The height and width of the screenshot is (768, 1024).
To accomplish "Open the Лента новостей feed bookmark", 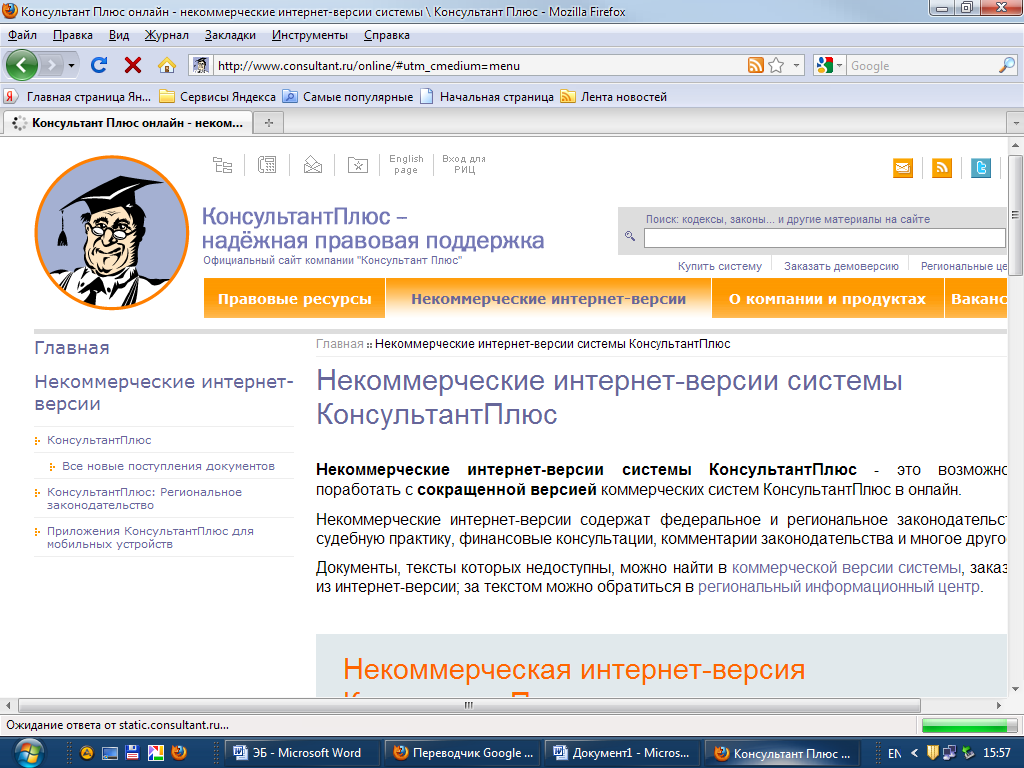I will click(614, 97).
